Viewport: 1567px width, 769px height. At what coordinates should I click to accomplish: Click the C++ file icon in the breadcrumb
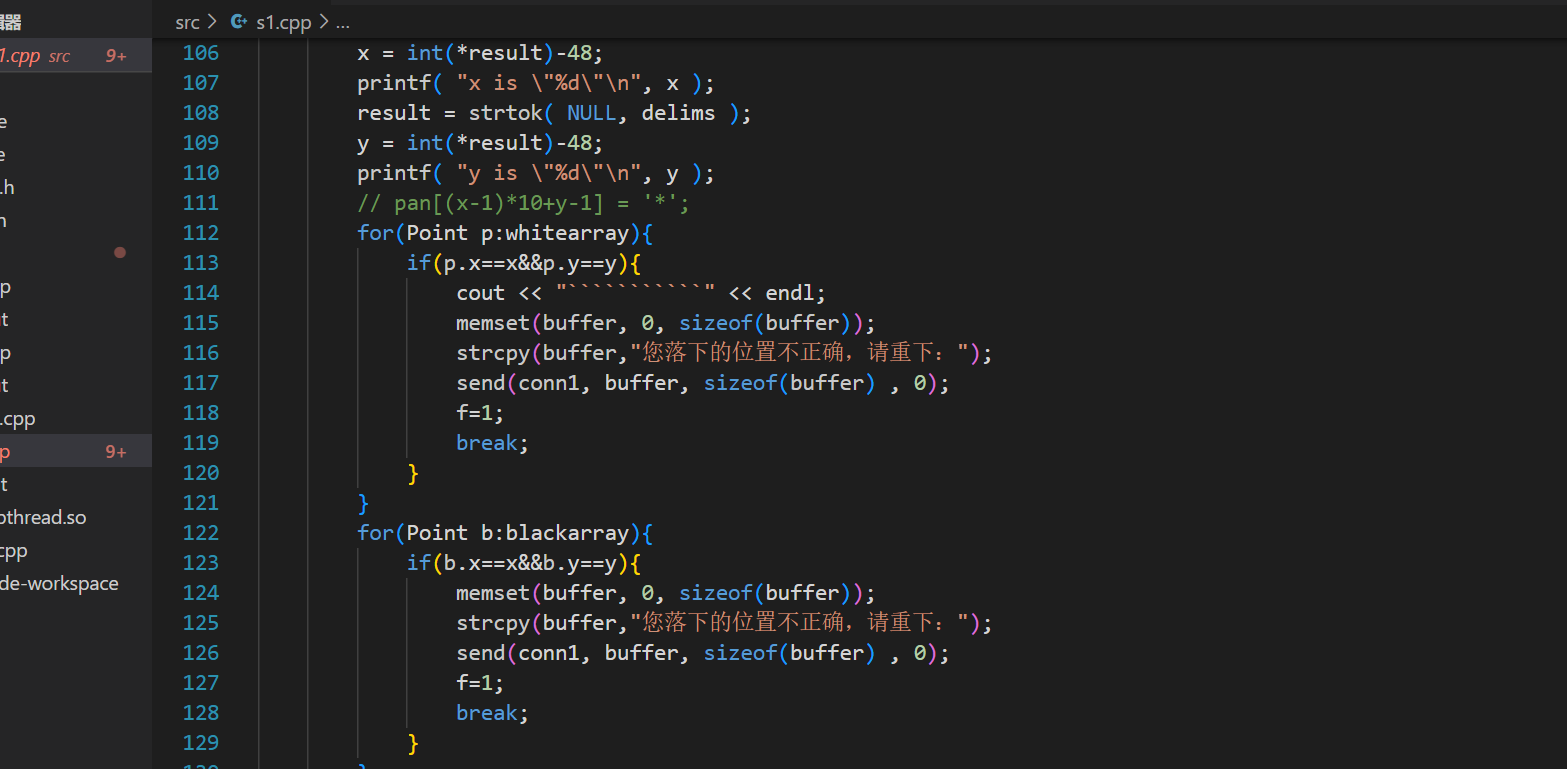(x=239, y=22)
